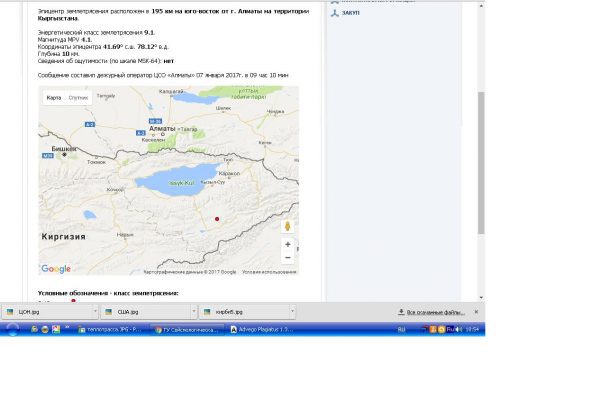Screen dimensions: 600x400
Task: Switch to the Chrome seismology taskbar window
Action: click(x=188, y=329)
